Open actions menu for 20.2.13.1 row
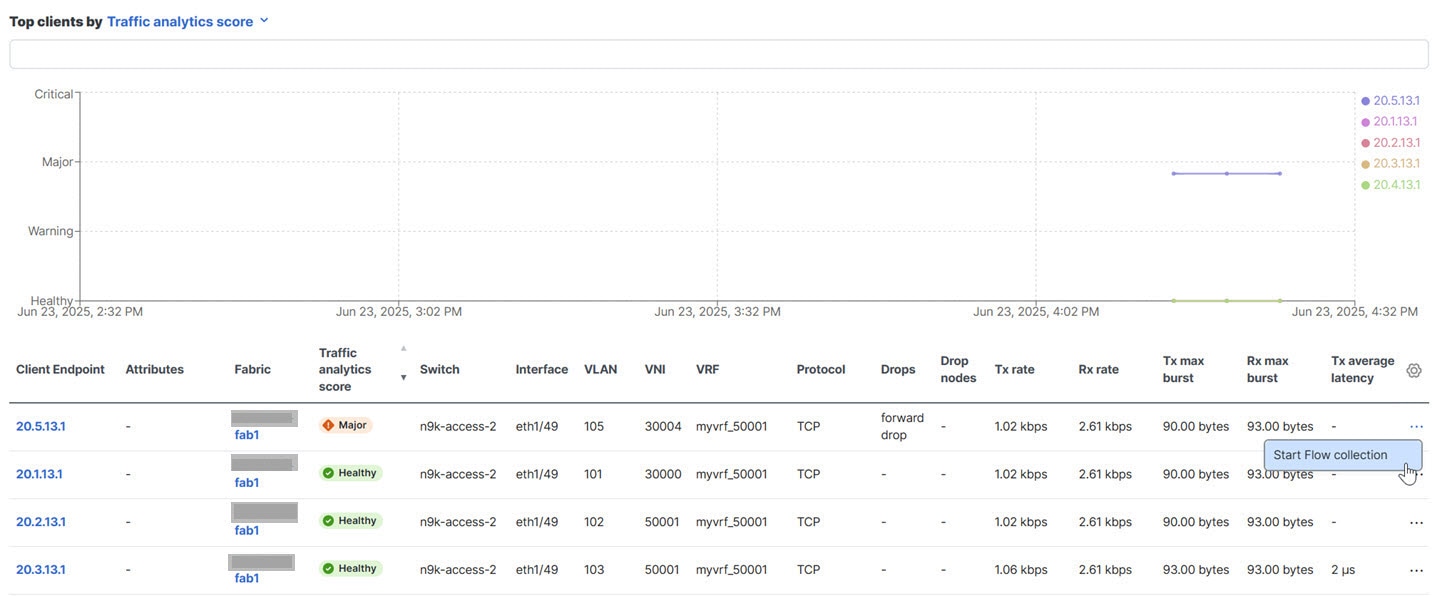The image size is (1447, 596). (1416, 522)
